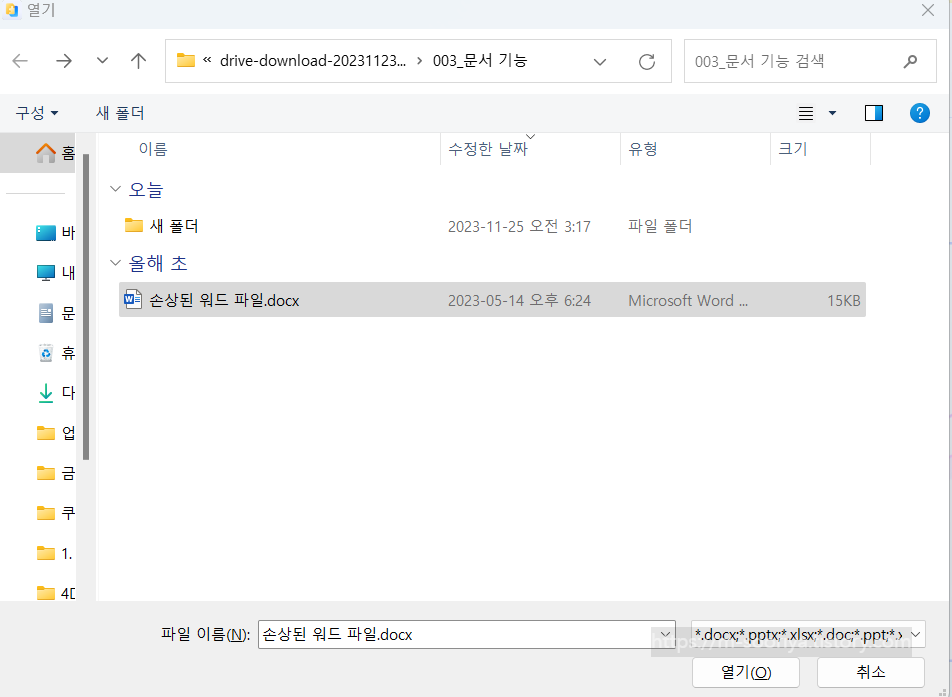The height and width of the screenshot is (697, 952).
Task: Go up one folder level
Action: [139, 61]
